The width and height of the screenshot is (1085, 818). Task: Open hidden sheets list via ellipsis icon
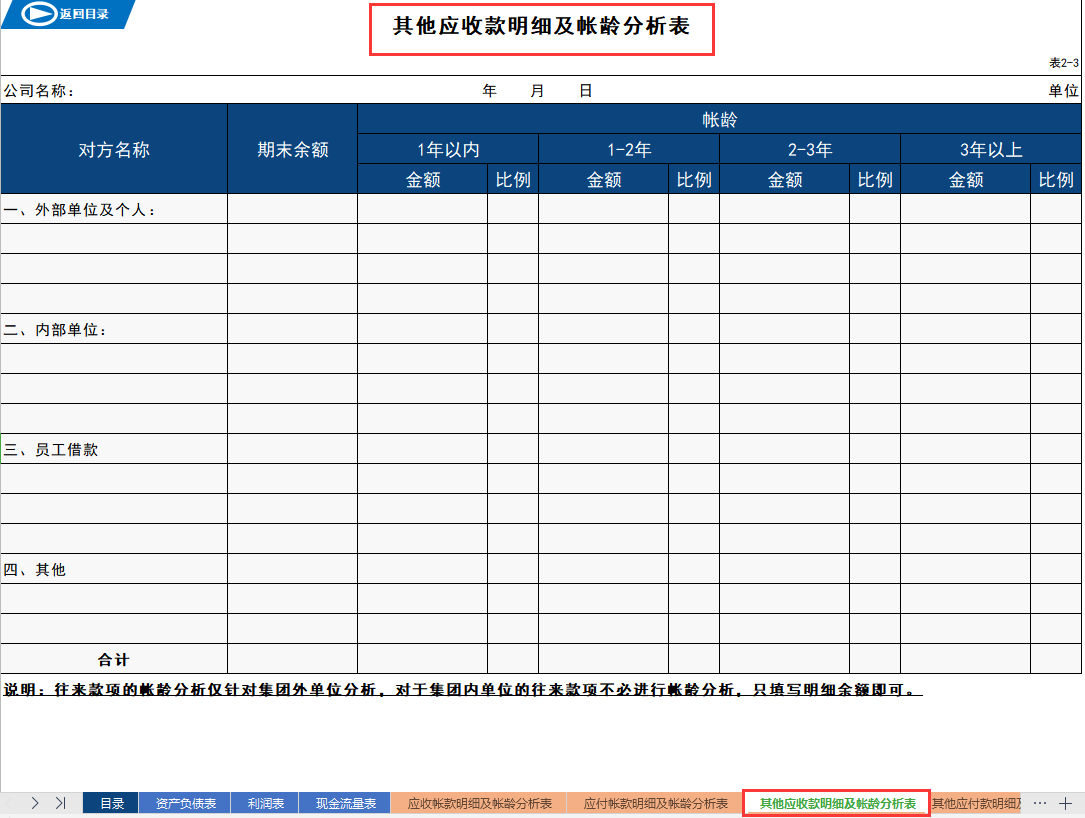[1038, 802]
